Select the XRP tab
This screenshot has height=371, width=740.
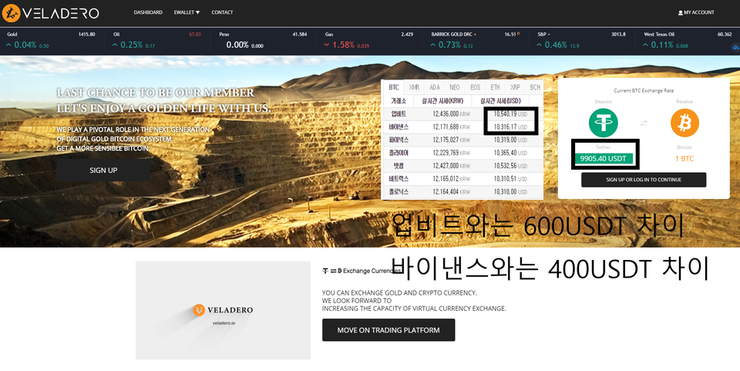click(x=515, y=87)
